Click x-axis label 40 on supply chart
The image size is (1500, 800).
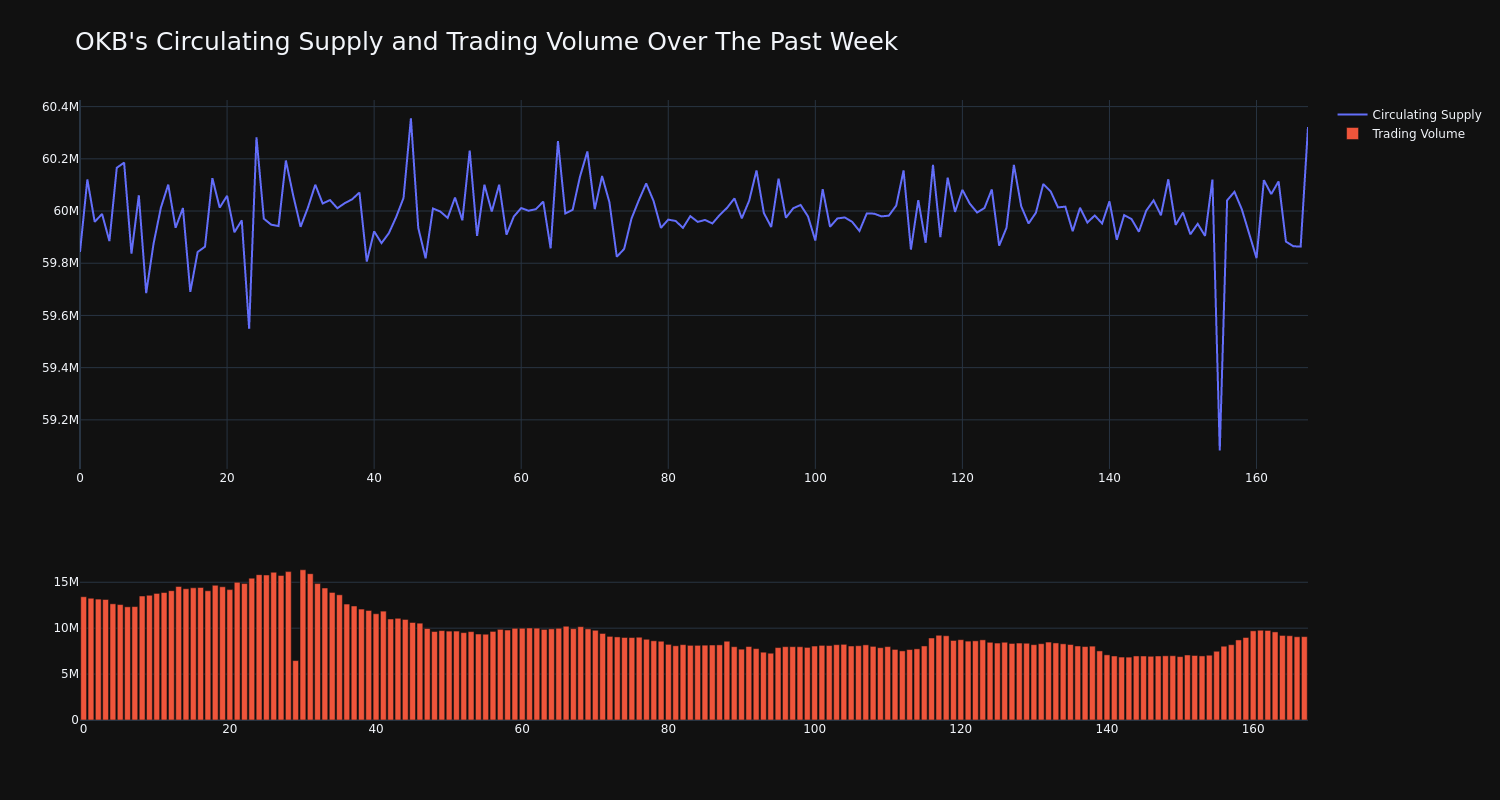click(x=374, y=478)
